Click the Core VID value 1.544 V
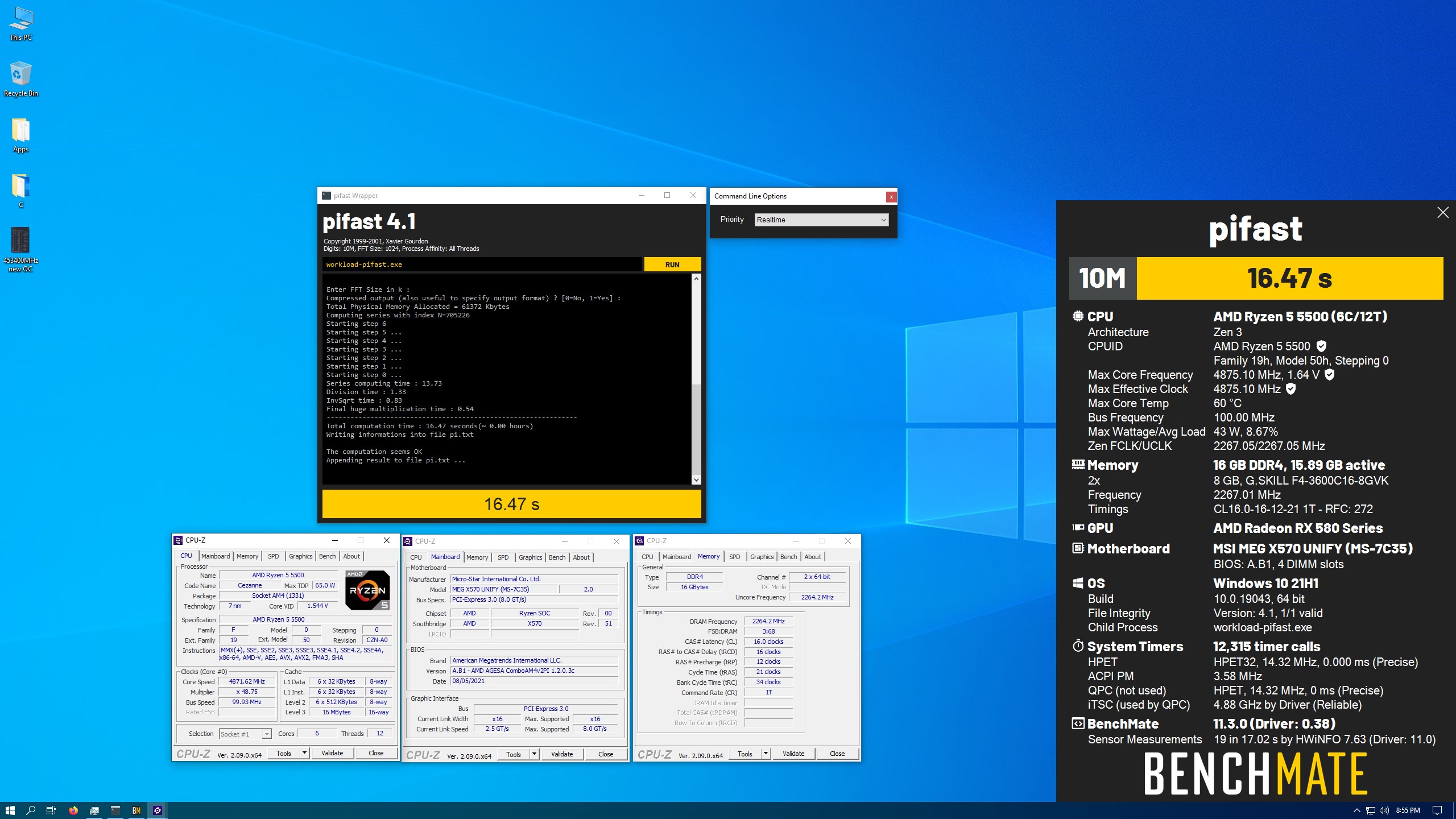Screen dimensions: 1456x819 318,606
